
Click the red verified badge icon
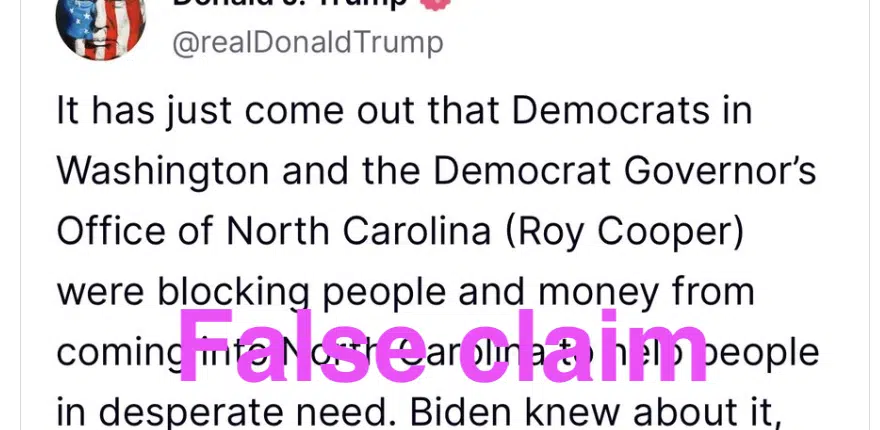(436, 3)
